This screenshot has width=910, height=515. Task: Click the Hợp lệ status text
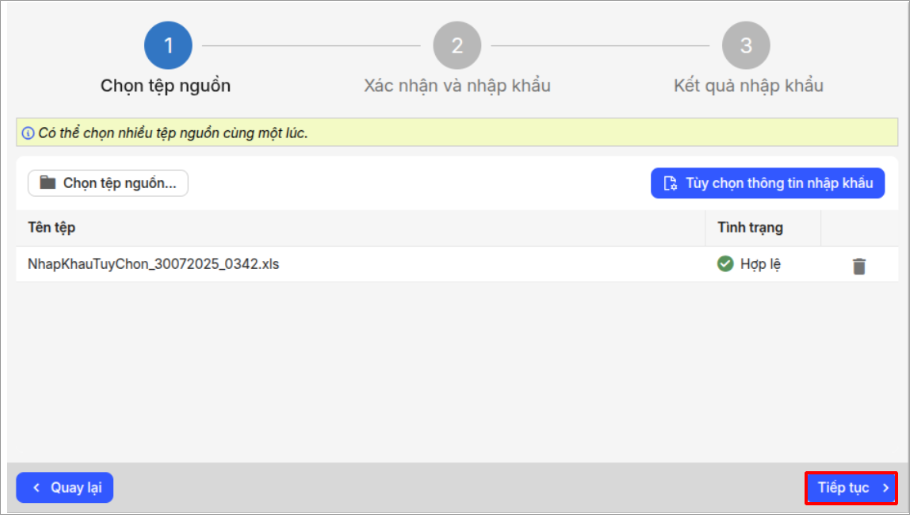tap(760, 265)
